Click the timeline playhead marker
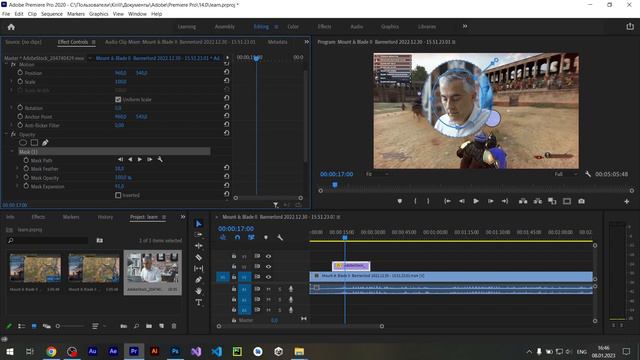This screenshot has height=360, width=640. (345, 237)
